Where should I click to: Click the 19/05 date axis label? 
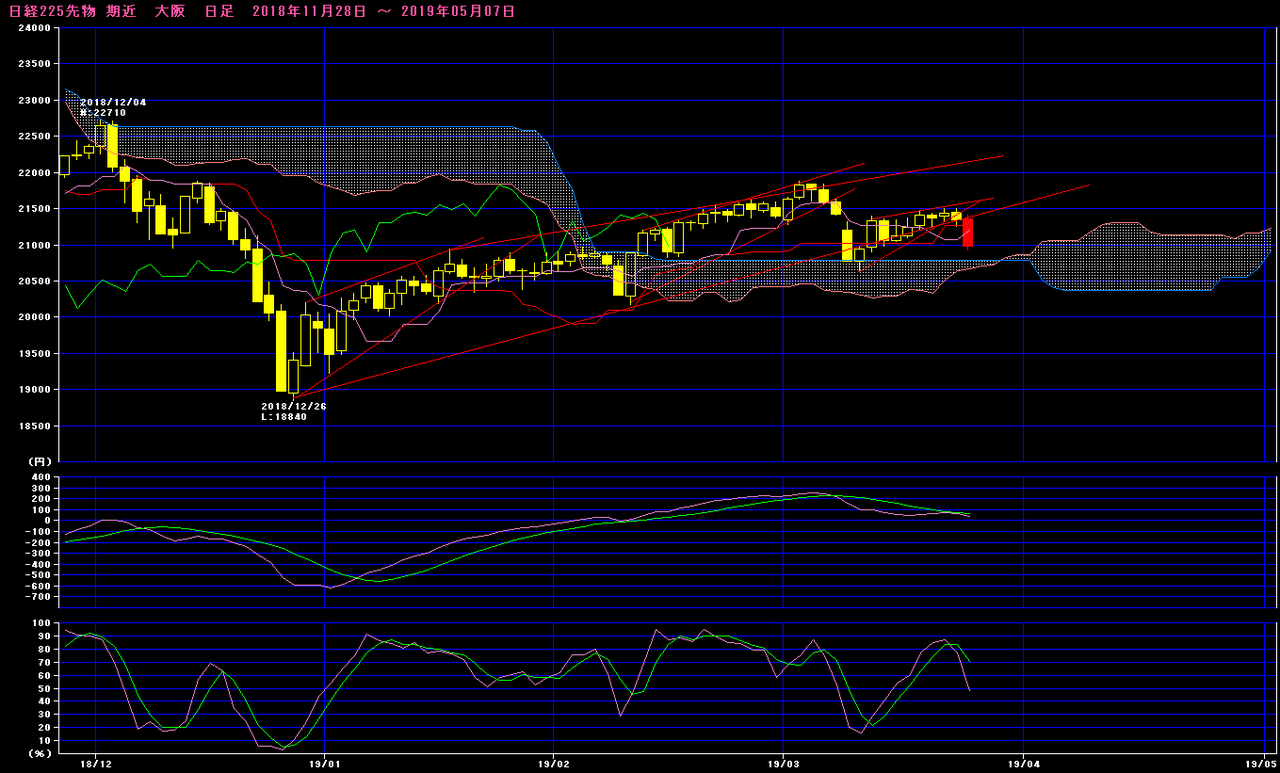point(1263,764)
